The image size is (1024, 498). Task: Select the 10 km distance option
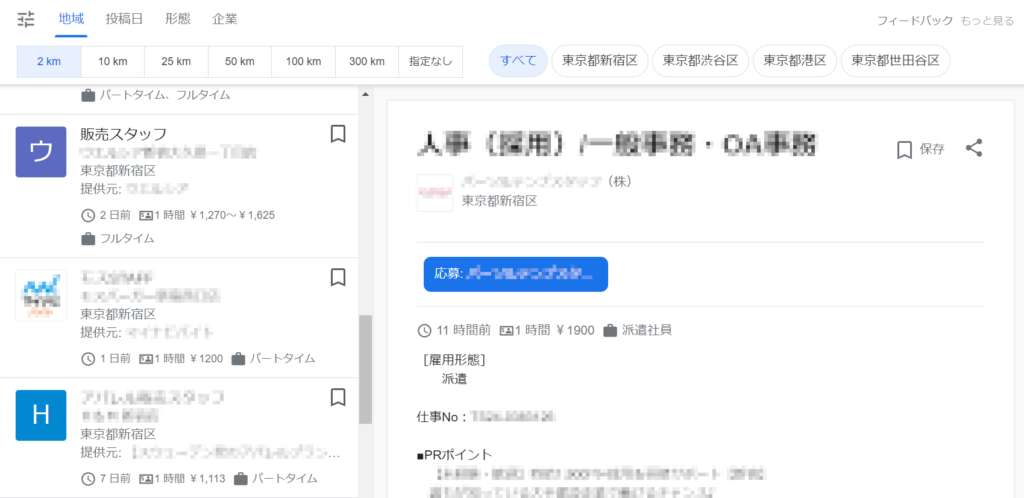tap(112, 61)
